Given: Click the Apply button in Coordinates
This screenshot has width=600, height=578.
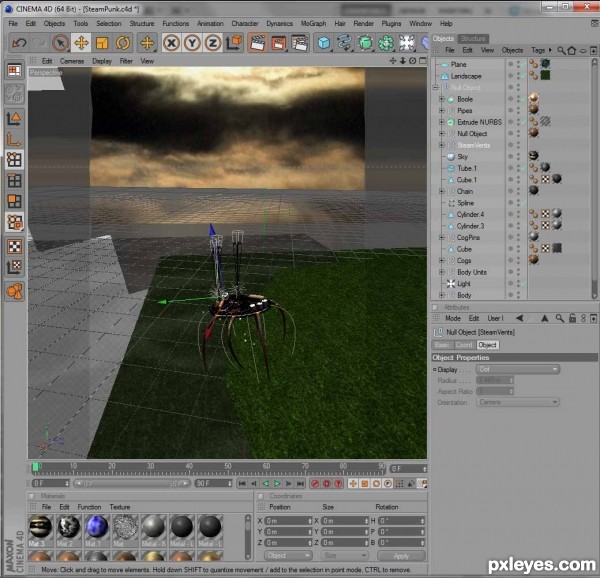Looking at the screenshot, I should [x=401, y=555].
